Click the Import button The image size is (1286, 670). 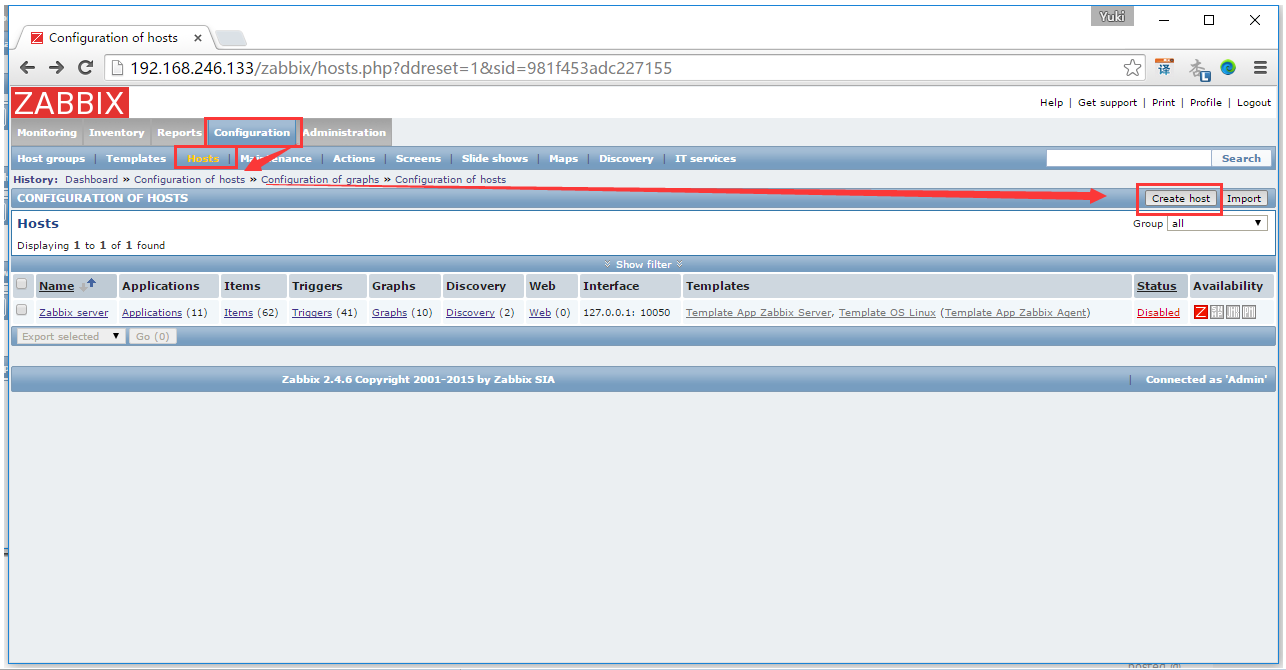click(1244, 198)
